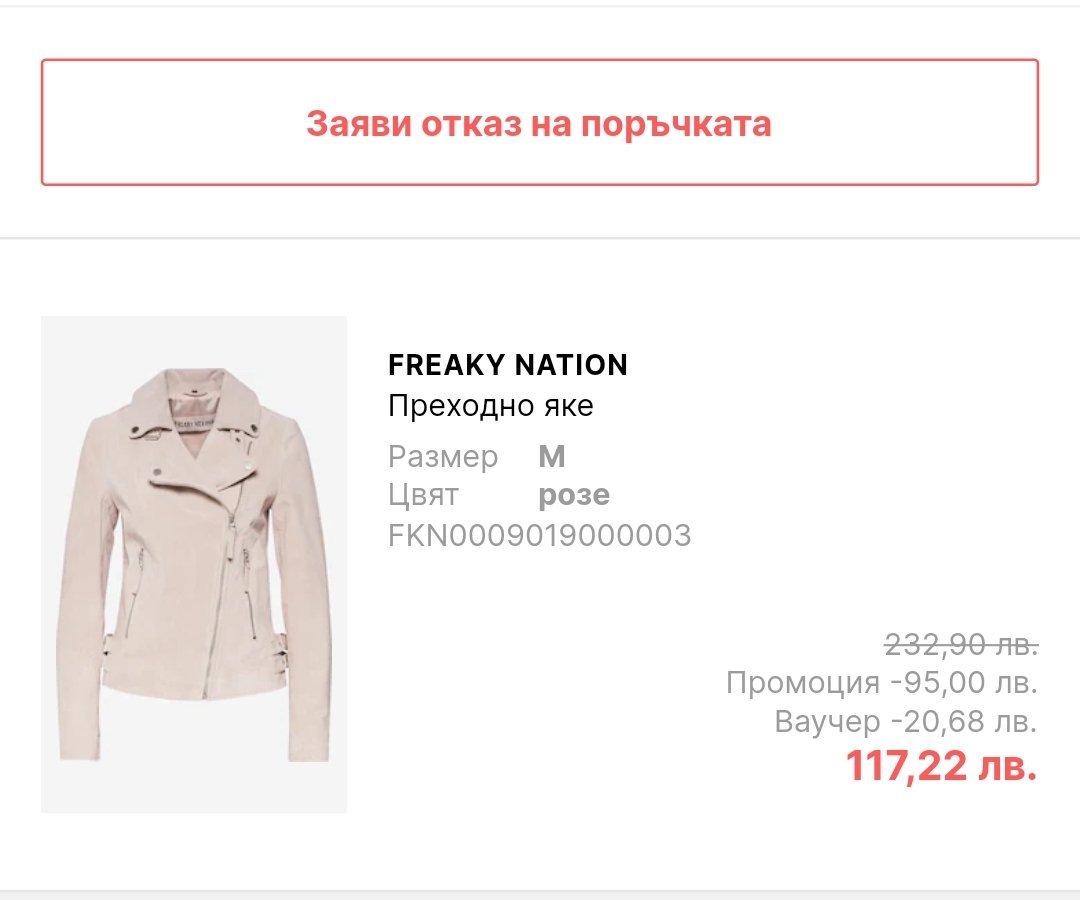Open the pink jacket product thumbnail

tap(193, 564)
